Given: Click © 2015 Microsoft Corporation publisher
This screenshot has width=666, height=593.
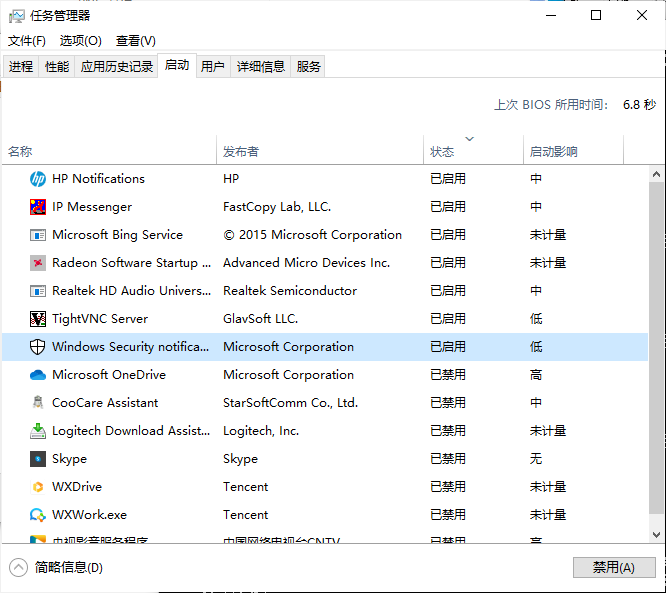Looking at the screenshot, I should (312, 235).
